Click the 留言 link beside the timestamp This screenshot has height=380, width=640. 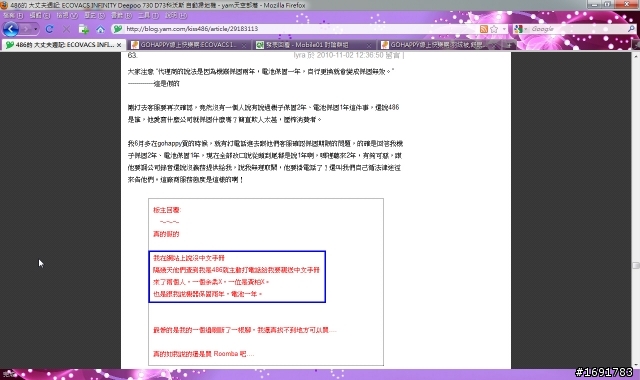click(x=393, y=55)
